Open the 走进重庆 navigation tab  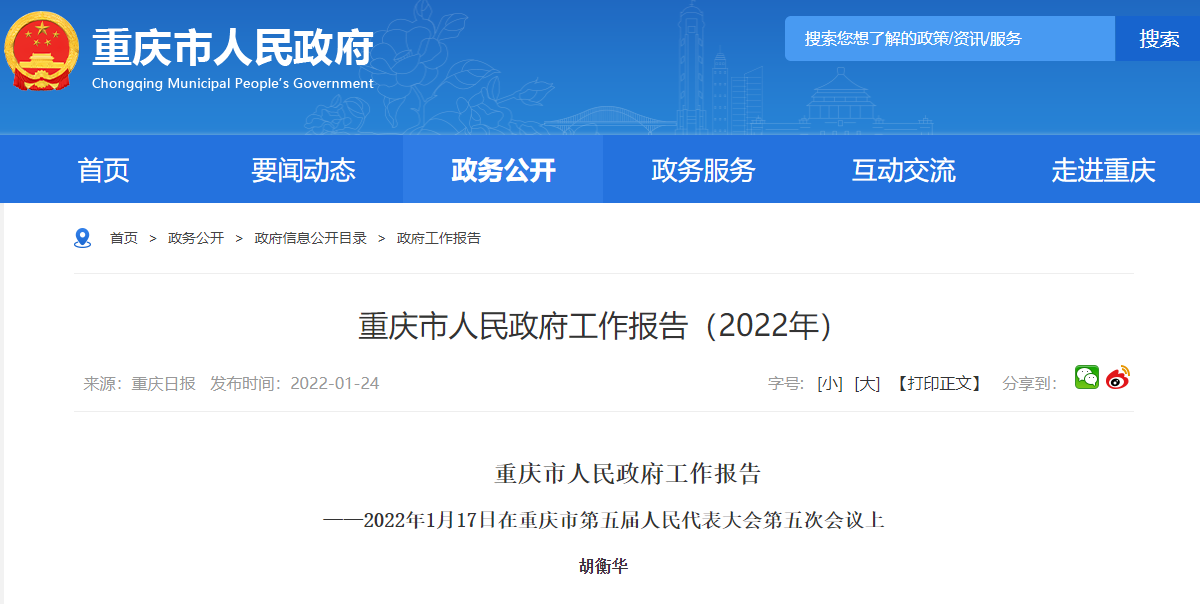click(x=1103, y=170)
